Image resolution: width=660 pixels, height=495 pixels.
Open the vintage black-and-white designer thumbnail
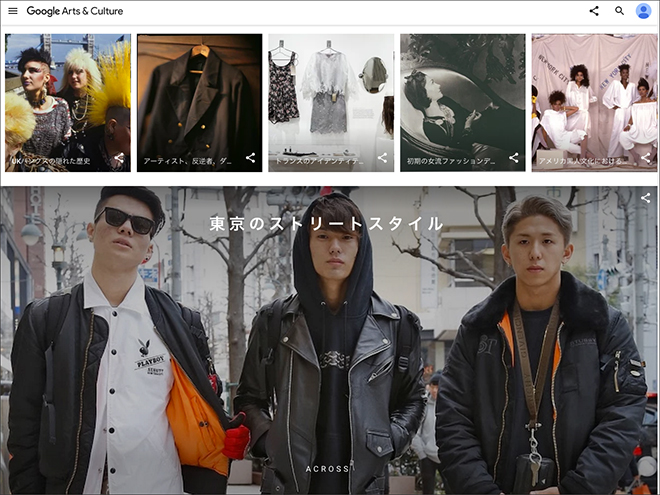click(462, 95)
